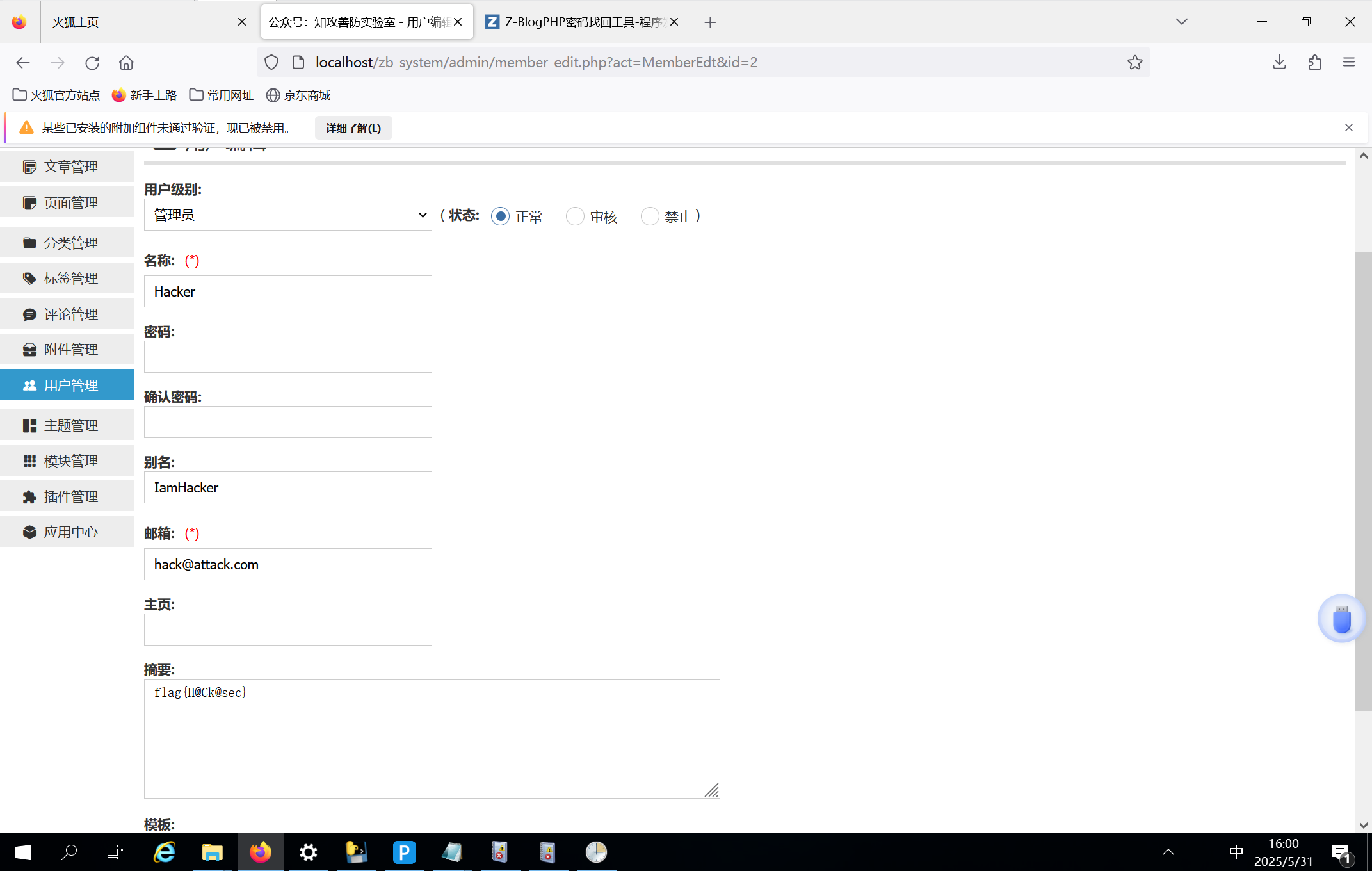
Task: Click the 标签管理 tag icon
Action: point(29,279)
